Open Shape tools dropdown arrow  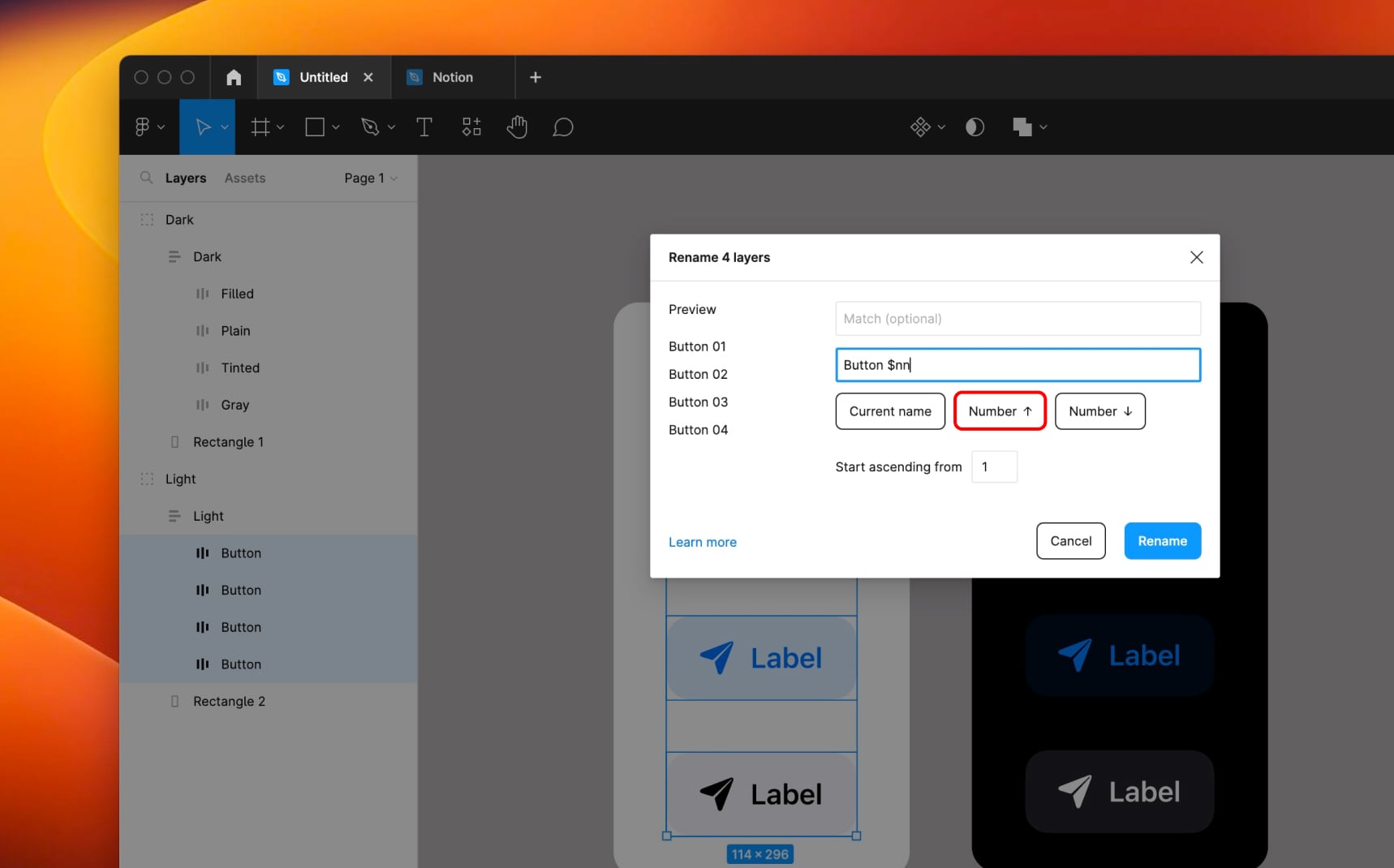tap(335, 127)
